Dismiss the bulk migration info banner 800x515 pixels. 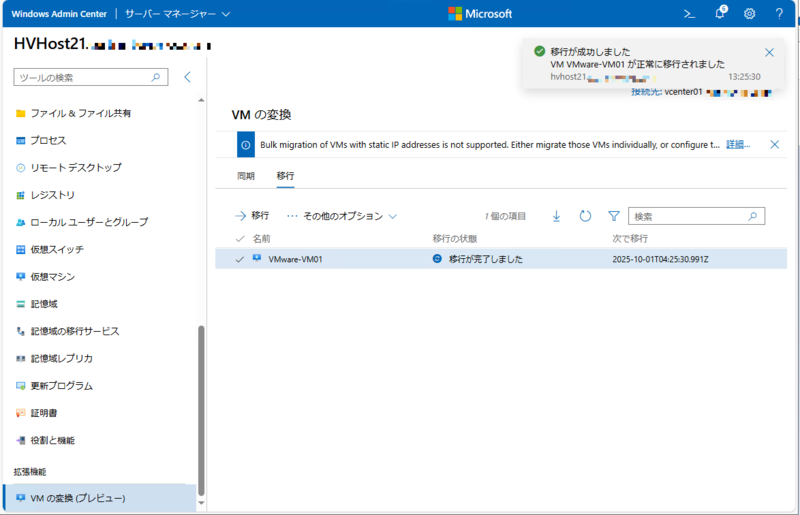pos(774,144)
